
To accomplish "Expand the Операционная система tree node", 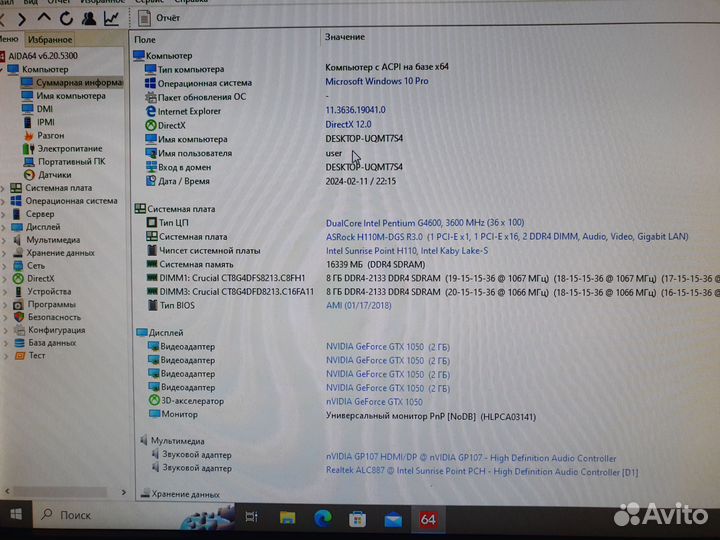I will [x=3, y=201].
